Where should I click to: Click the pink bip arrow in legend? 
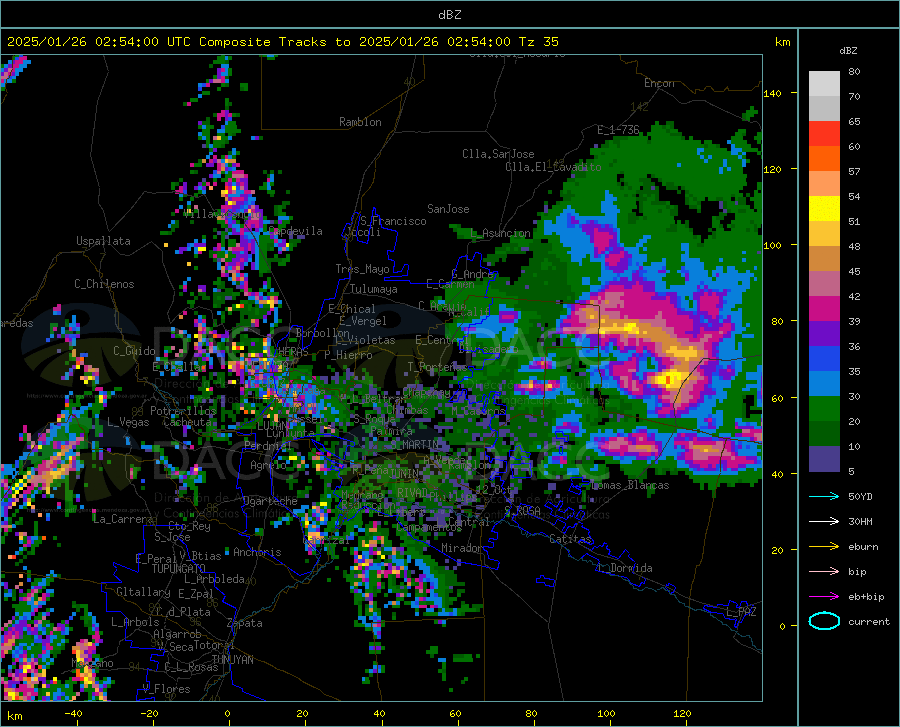pyautogui.click(x=824, y=572)
